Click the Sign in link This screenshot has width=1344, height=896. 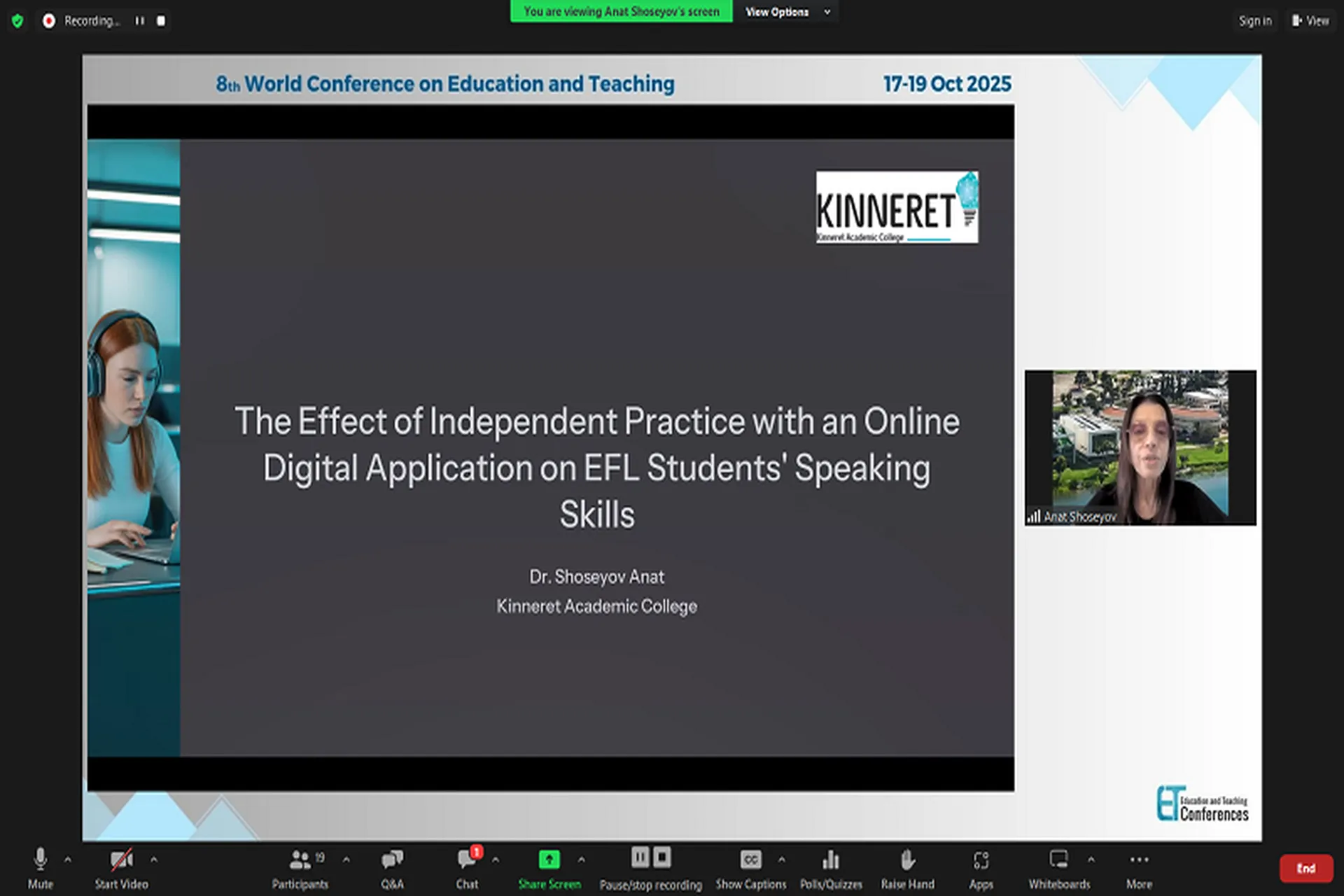1255,21
